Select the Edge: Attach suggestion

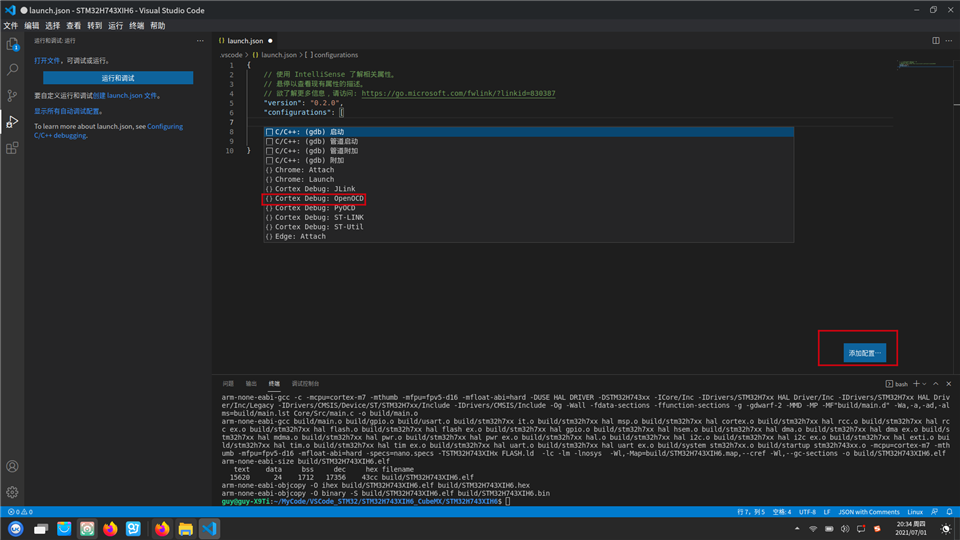[529, 236]
